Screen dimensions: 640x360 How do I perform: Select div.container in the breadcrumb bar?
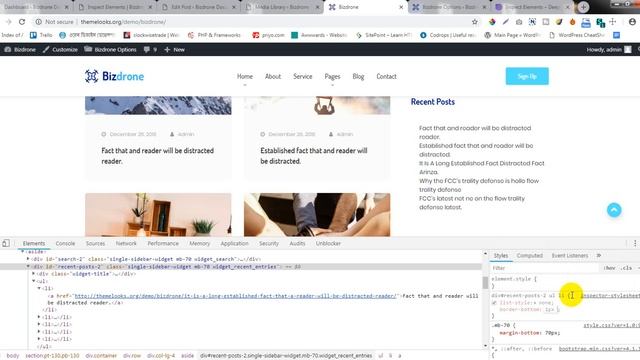101,356
